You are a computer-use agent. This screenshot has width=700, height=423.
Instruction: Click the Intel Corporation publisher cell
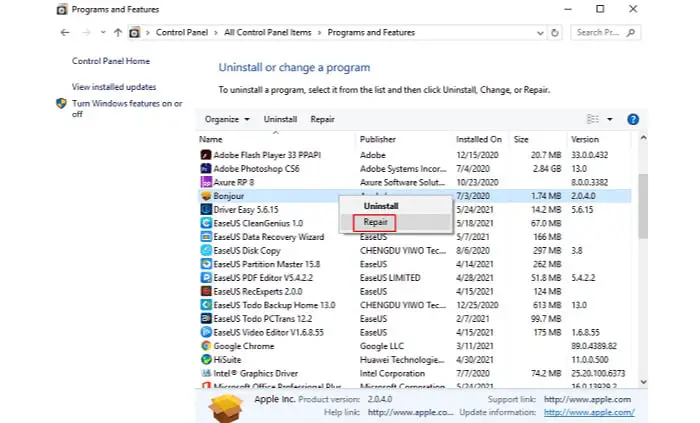pos(392,373)
